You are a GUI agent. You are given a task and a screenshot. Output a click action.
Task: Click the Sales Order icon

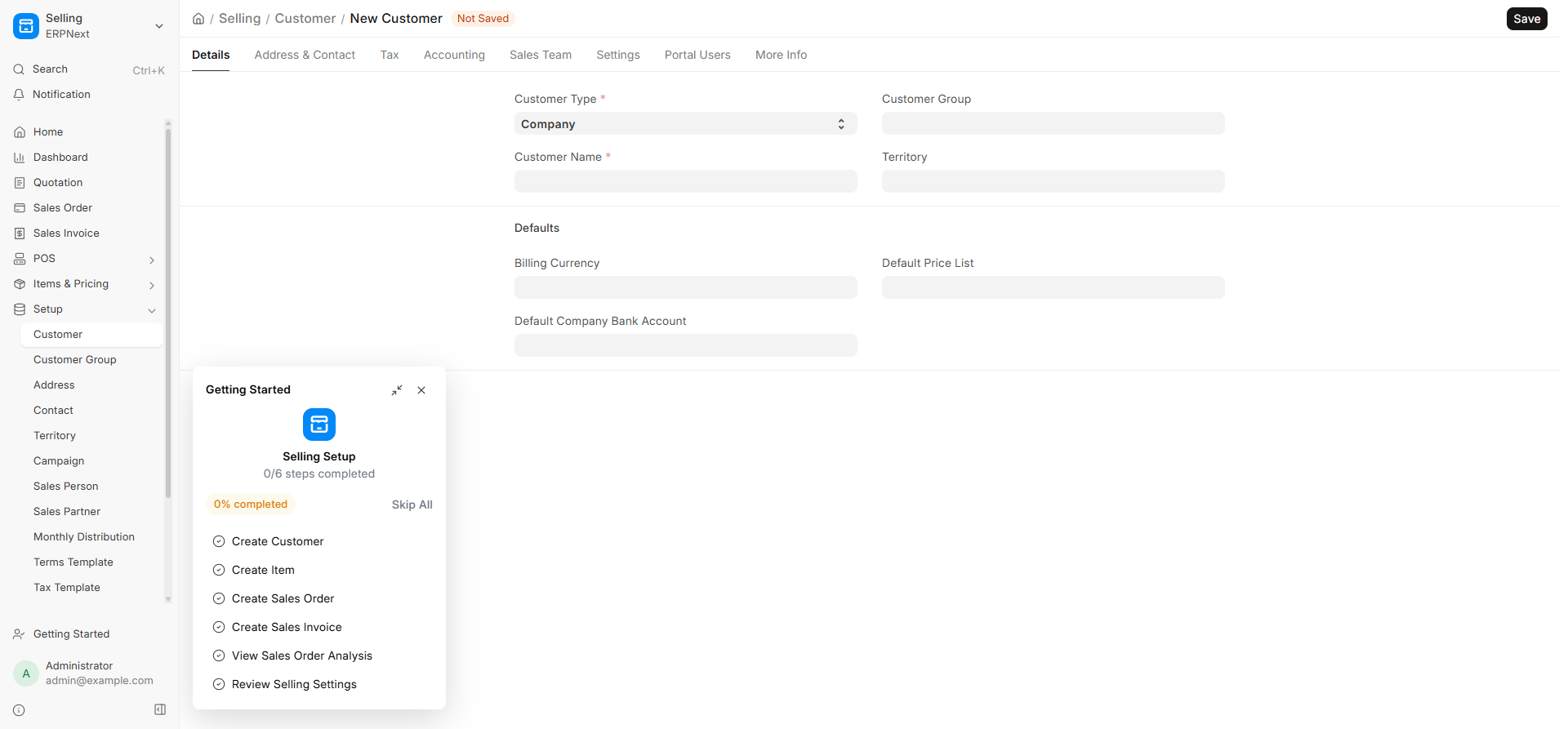pos(20,208)
